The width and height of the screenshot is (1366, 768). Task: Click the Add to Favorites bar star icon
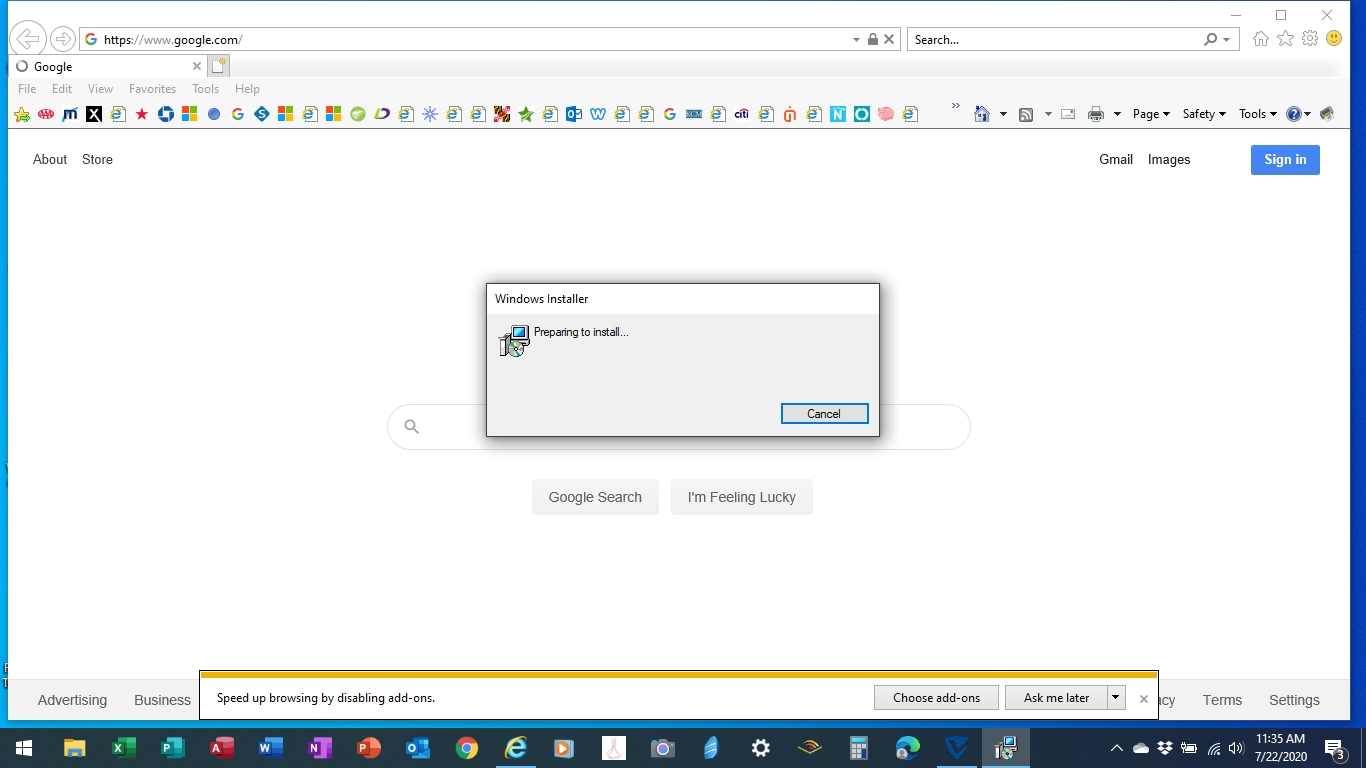(x=22, y=114)
